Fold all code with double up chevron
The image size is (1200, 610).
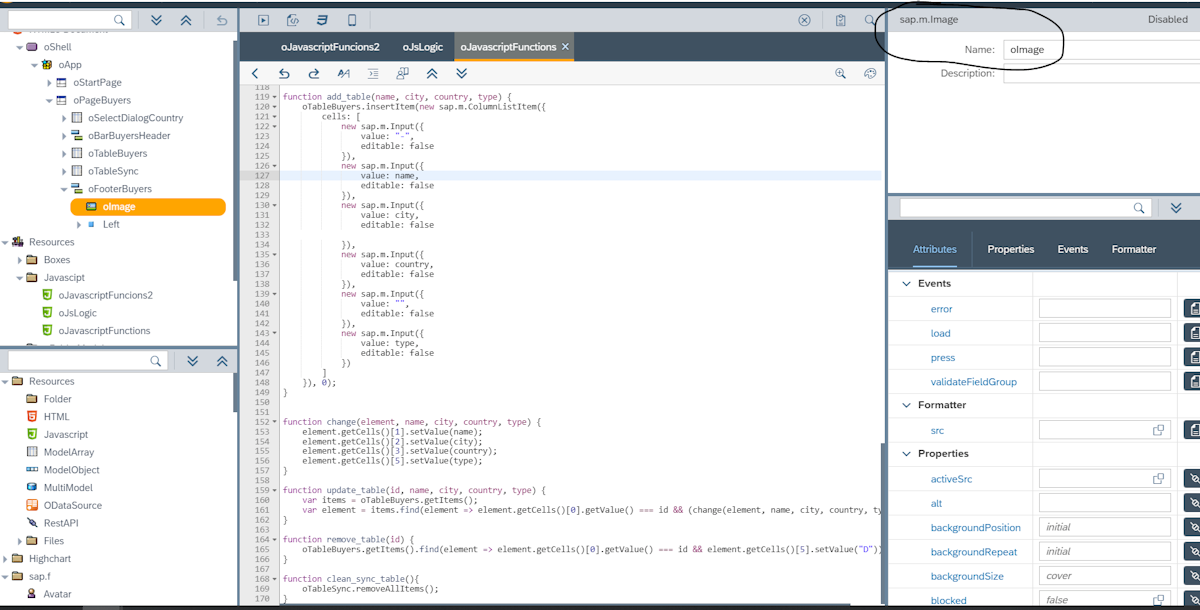432,73
